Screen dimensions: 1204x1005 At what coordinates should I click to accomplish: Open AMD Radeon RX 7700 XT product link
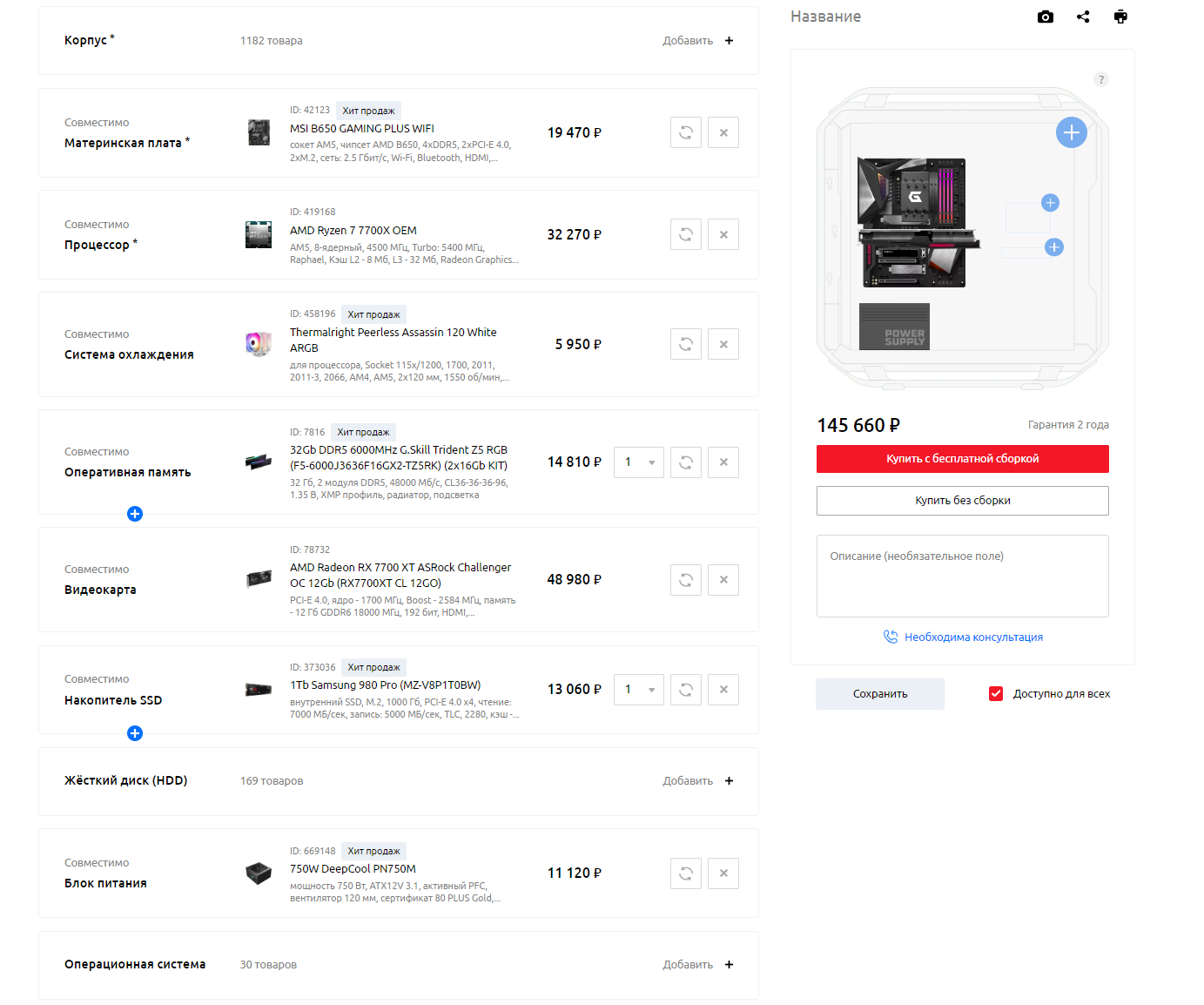pyautogui.click(x=400, y=575)
